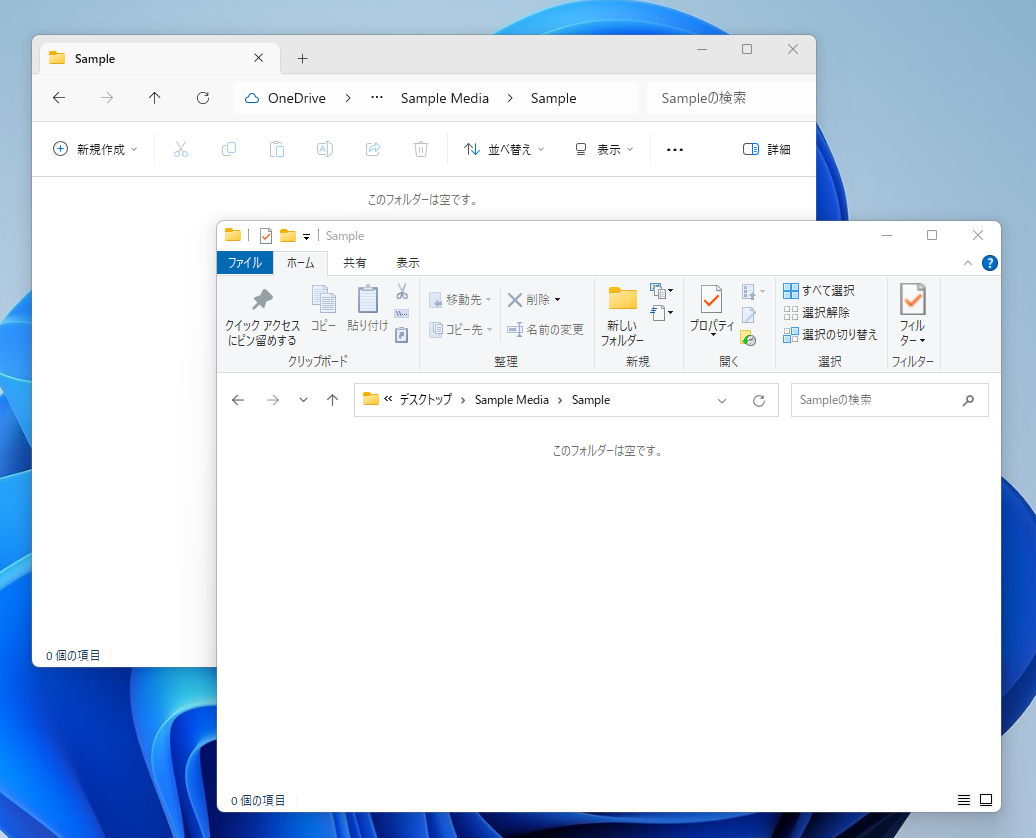Image resolution: width=1036 pixels, height=838 pixels.
Task: Click OneDrive cloud icon in address bar
Action: click(x=252, y=98)
